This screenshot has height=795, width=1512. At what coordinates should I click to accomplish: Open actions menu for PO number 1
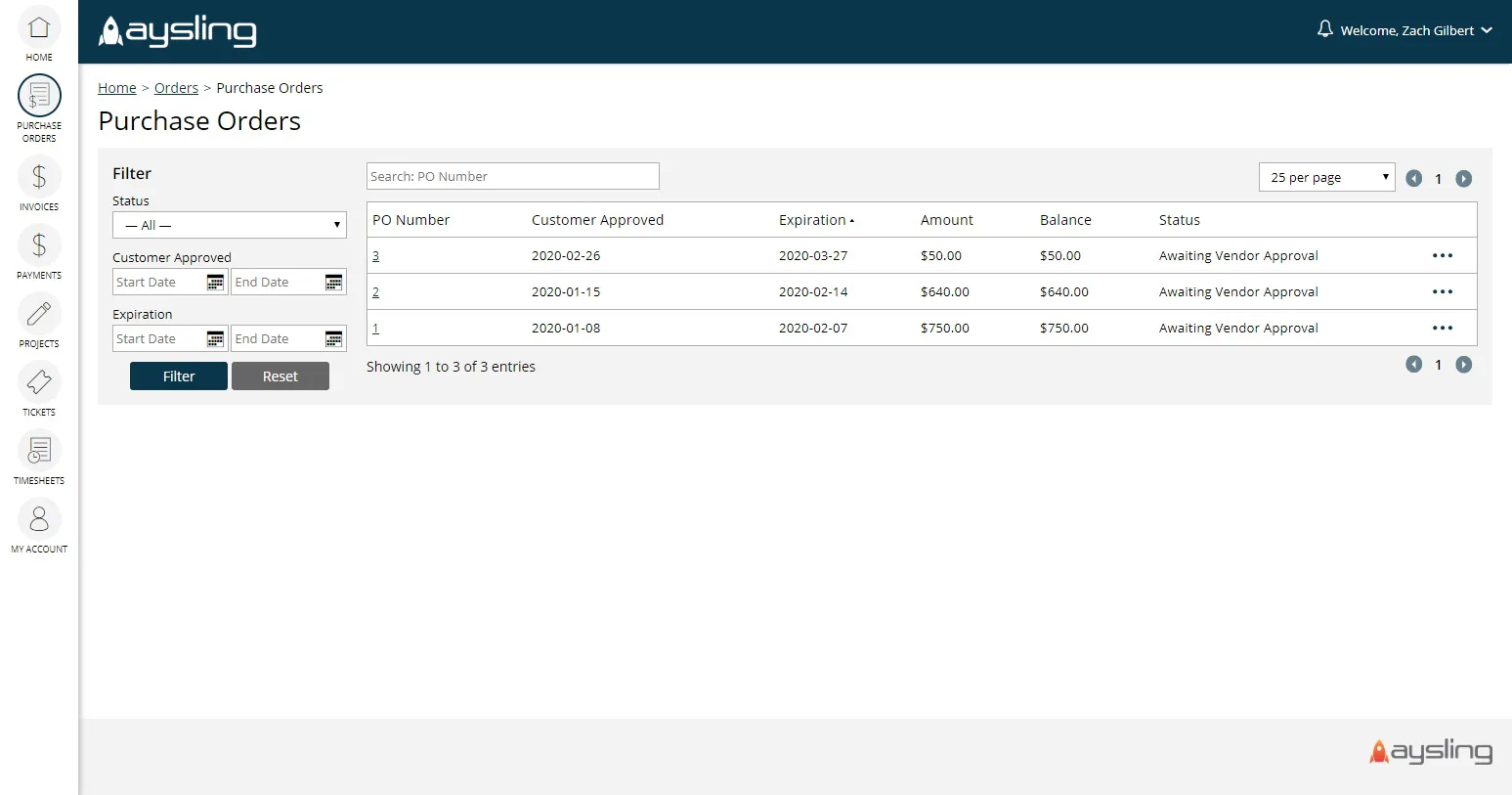click(x=1443, y=328)
